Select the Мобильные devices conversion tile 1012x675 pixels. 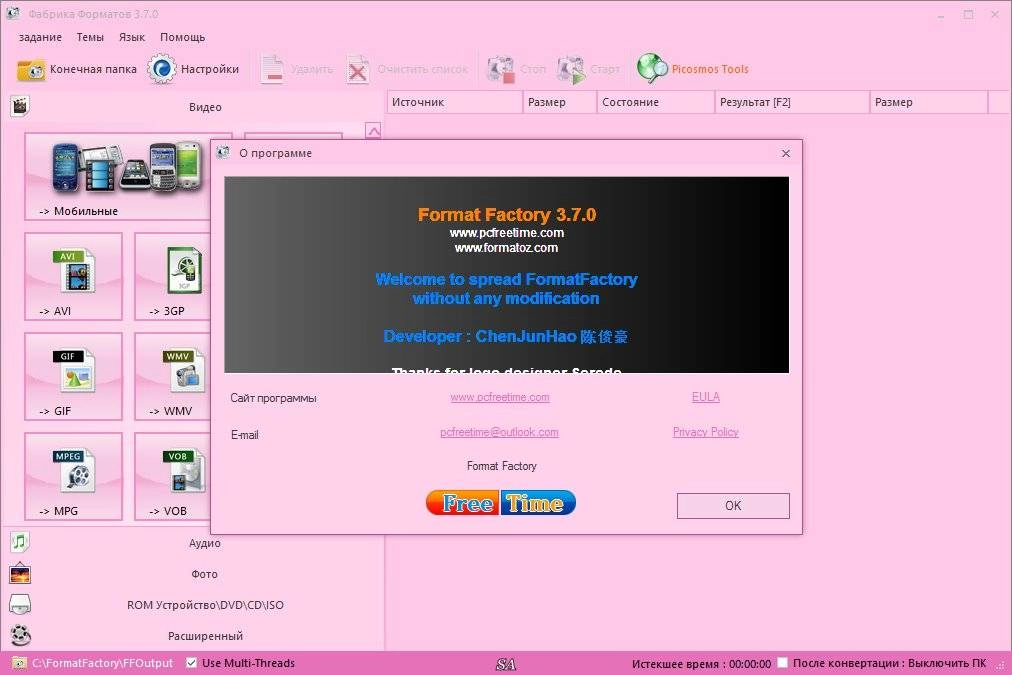pos(118,176)
